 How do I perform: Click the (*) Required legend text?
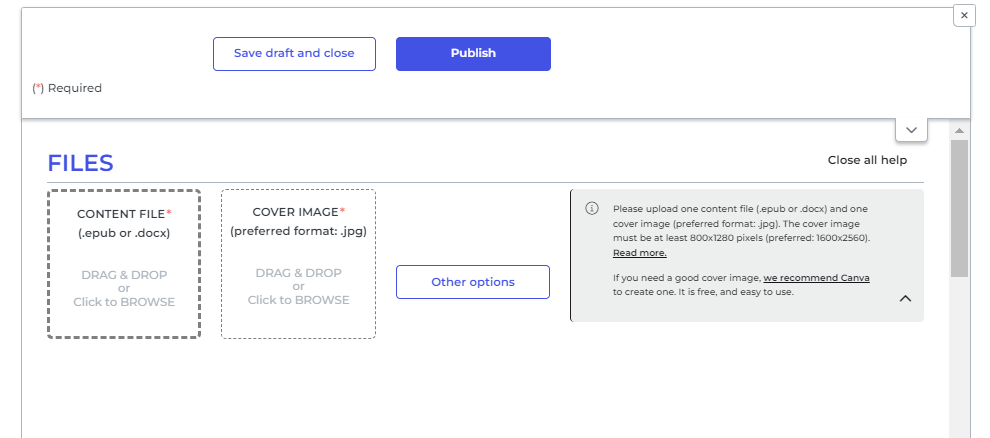pos(67,88)
